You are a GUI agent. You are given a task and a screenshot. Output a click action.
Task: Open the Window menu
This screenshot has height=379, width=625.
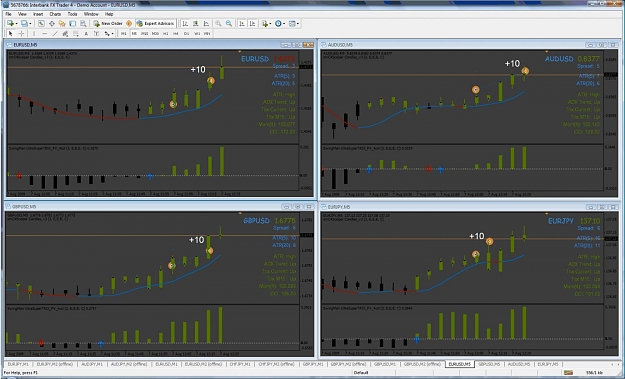point(91,14)
